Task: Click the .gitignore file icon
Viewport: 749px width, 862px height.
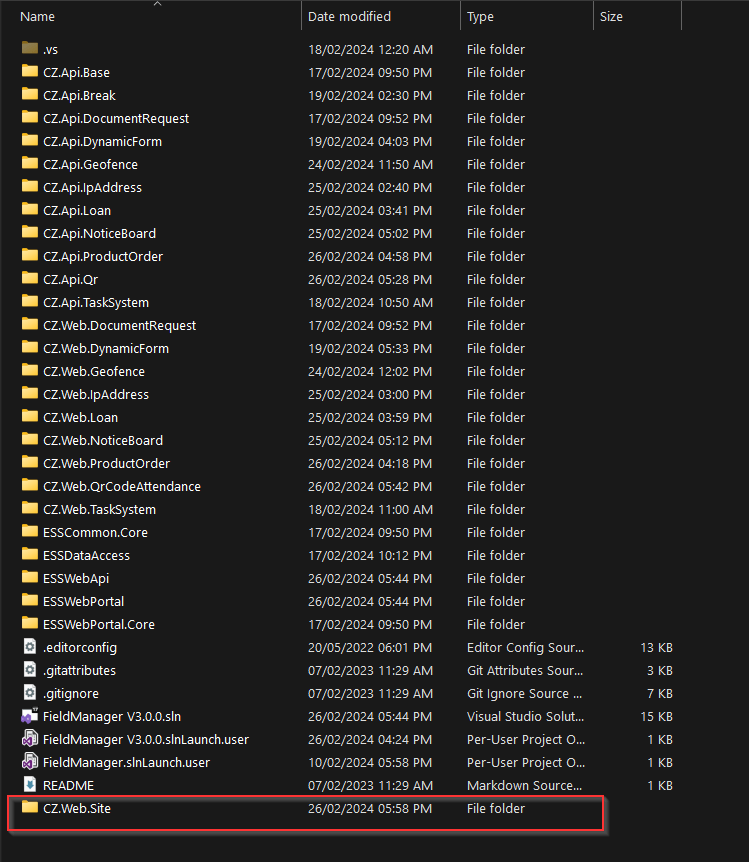Action: pos(30,693)
